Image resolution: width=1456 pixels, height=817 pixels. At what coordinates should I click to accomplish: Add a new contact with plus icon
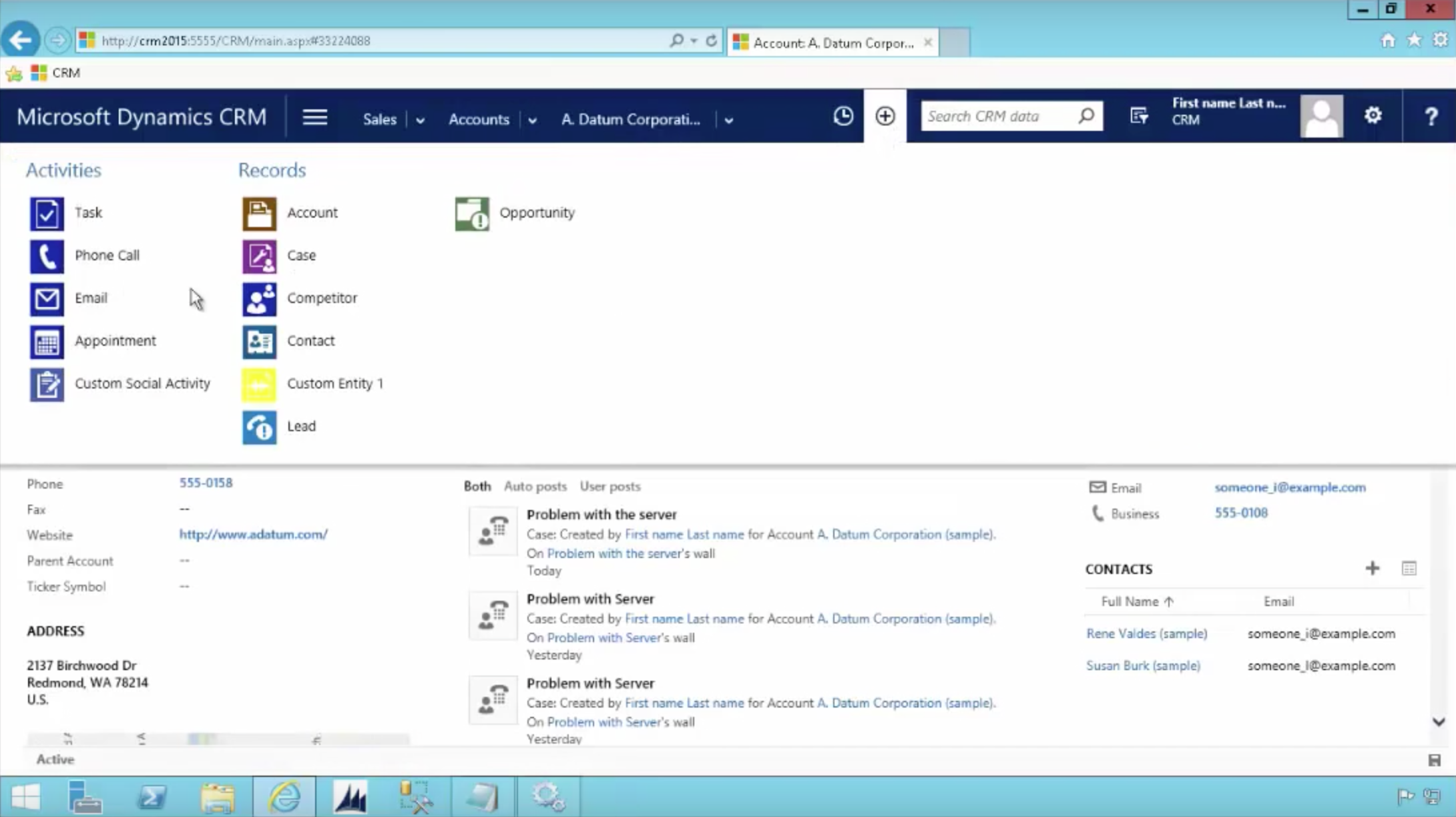click(1372, 569)
